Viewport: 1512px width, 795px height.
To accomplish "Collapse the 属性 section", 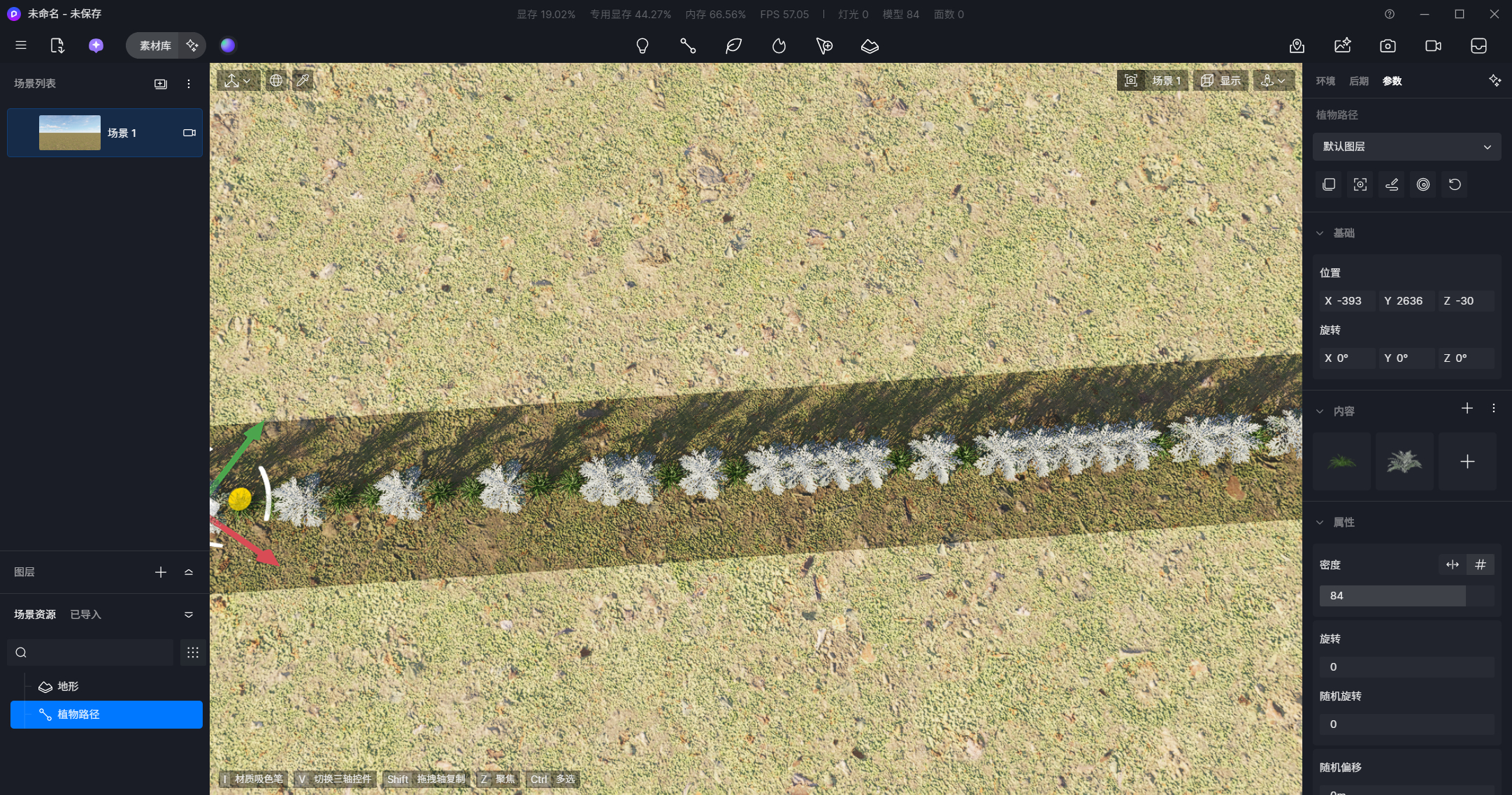I will coord(1320,523).
